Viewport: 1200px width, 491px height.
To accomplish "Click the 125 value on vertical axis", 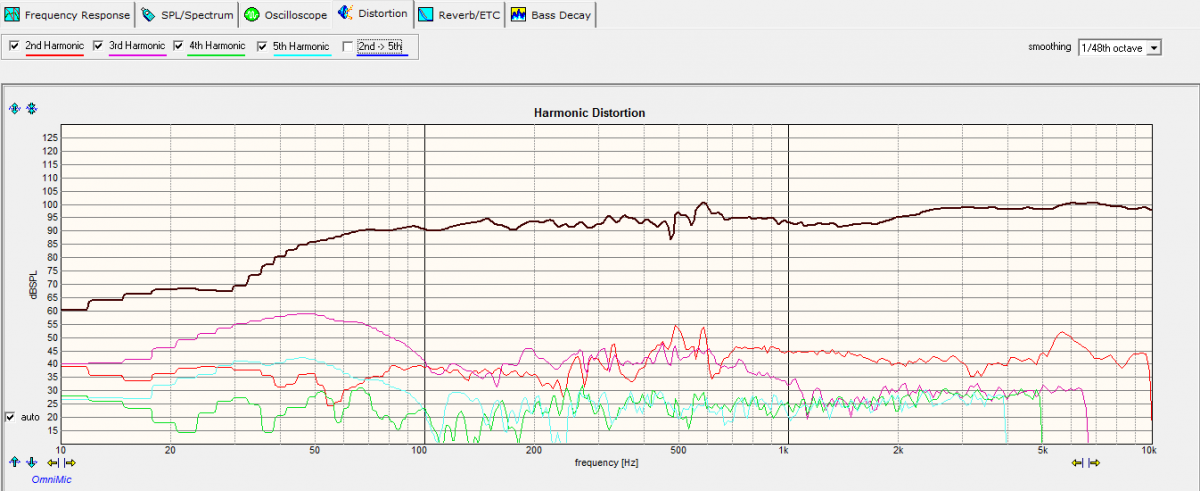I will pos(50,137).
